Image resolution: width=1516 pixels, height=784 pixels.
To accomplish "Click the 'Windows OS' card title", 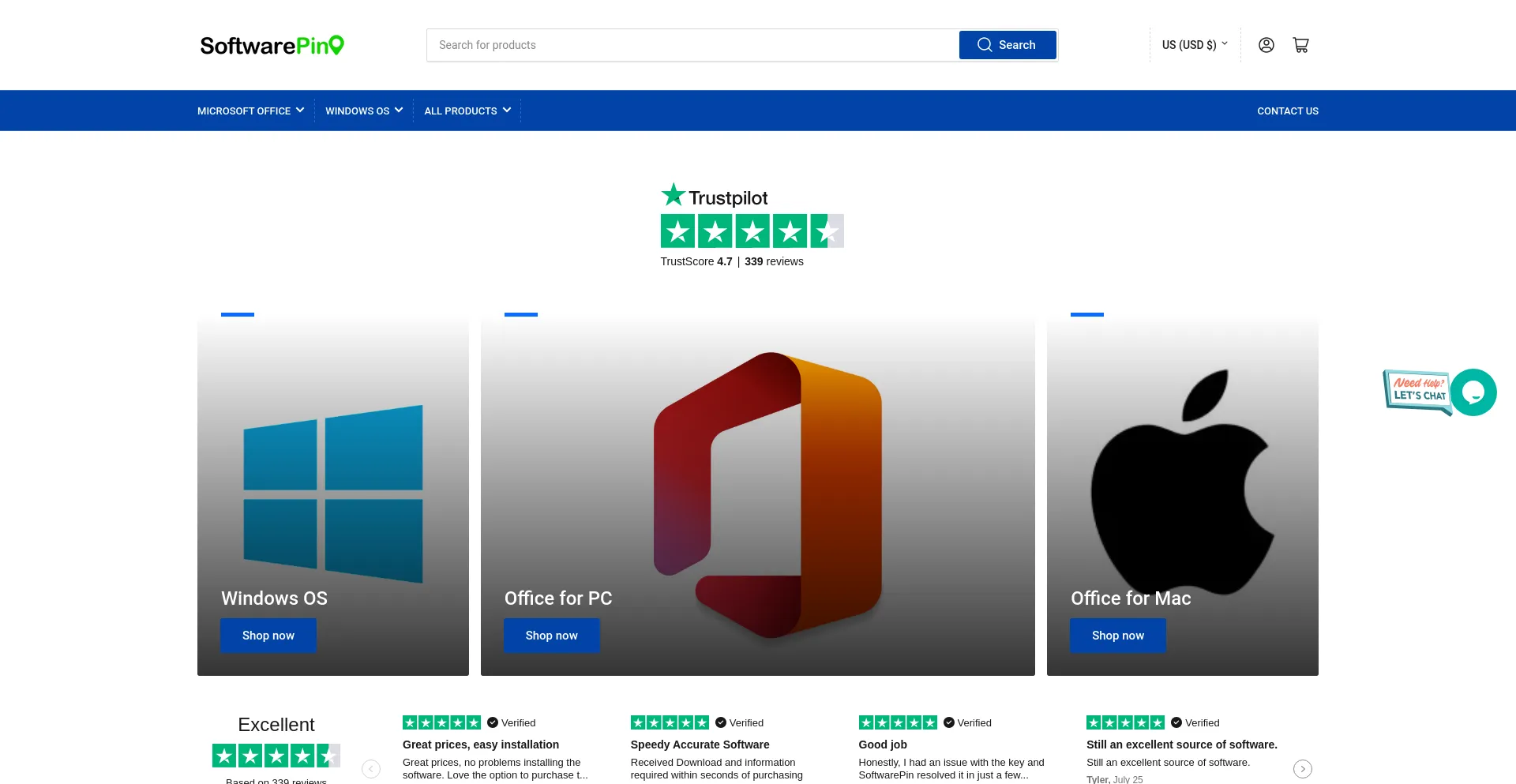I will 274,598.
